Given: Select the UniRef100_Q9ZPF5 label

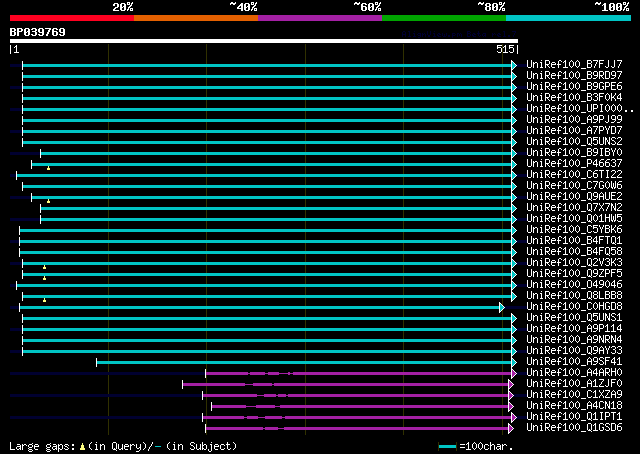Looking at the screenshot, I should (x=574, y=274).
